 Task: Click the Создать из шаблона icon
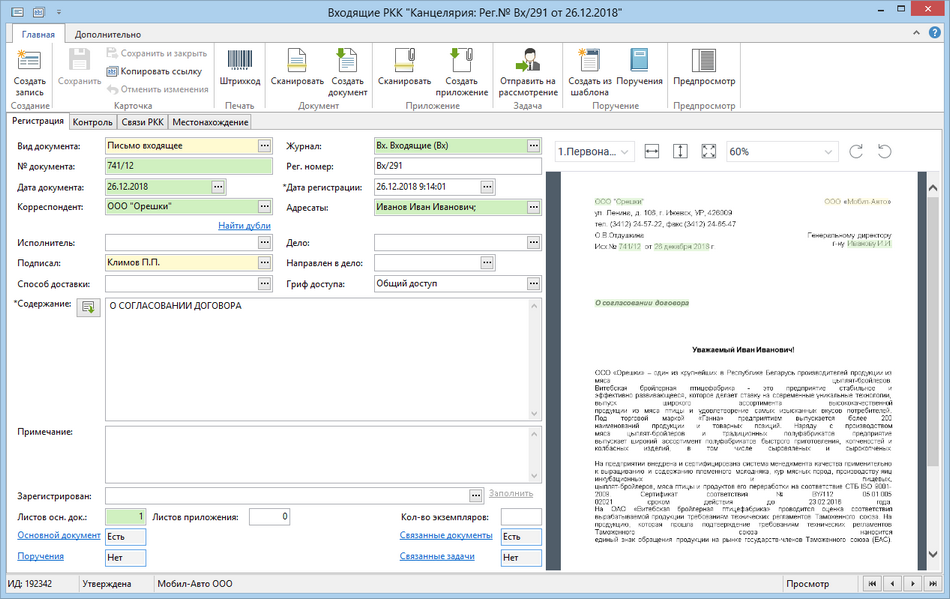point(589,61)
